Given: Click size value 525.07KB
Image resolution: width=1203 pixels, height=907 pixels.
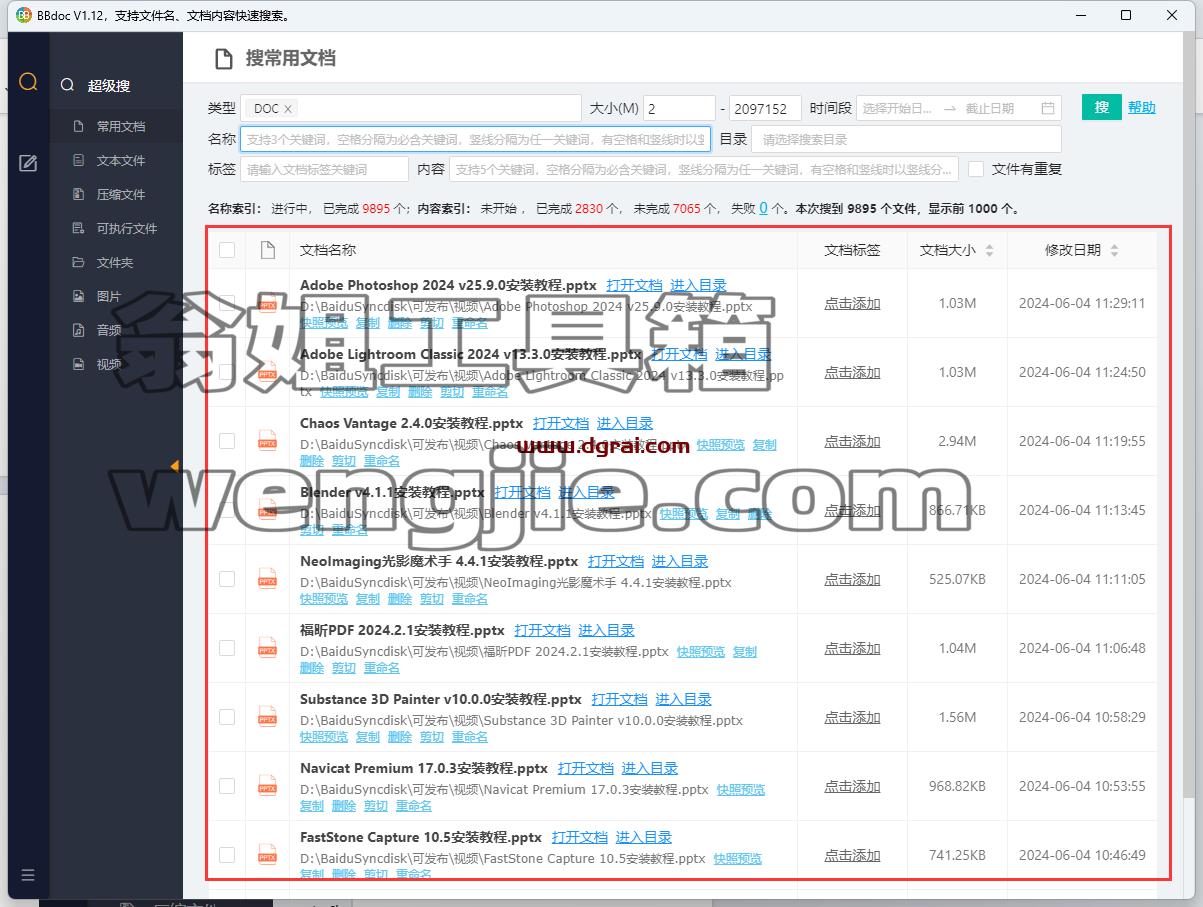Looking at the screenshot, I should (957, 579).
